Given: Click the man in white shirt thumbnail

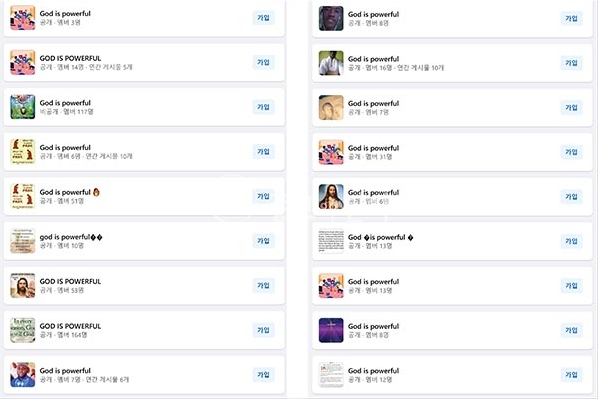Looking at the screenshot, I should [331, 63].
